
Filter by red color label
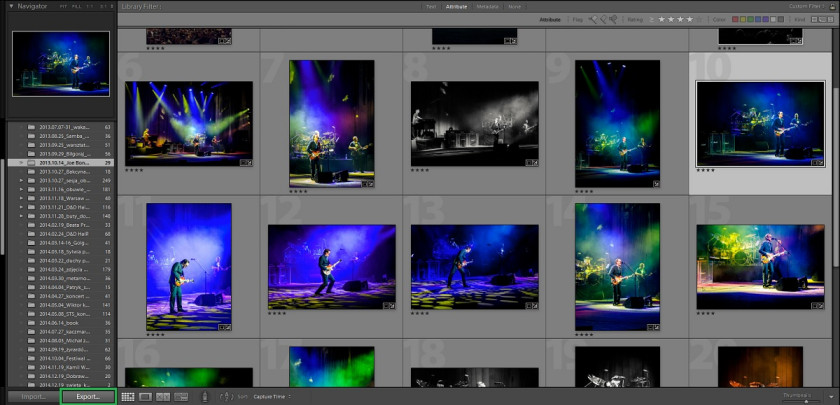click(735, 19)
